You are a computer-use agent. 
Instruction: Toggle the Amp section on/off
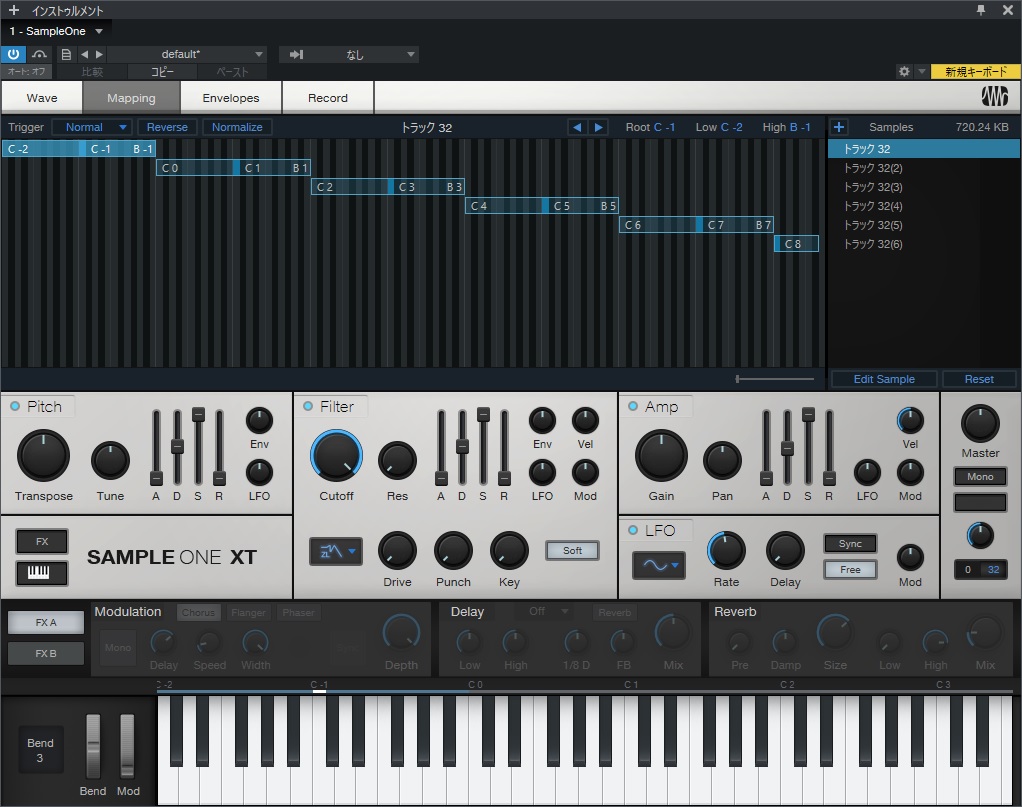(x=633, y=406)
